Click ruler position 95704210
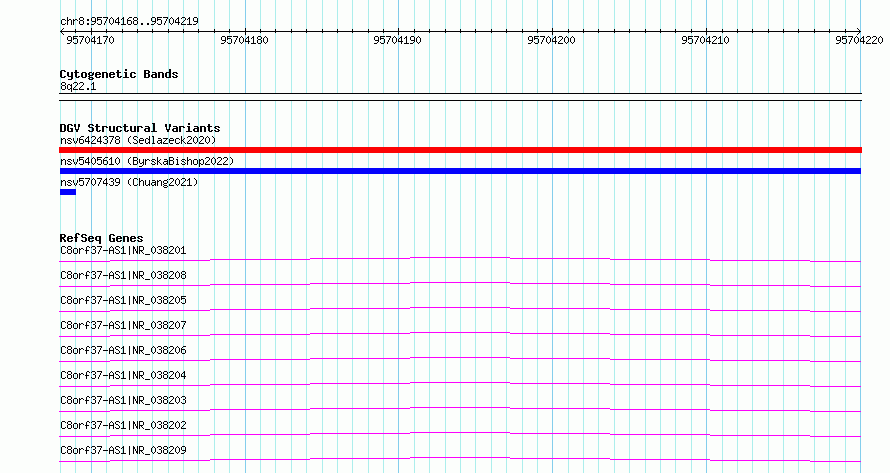The image size is (890, 473). (x=705, y=40)
